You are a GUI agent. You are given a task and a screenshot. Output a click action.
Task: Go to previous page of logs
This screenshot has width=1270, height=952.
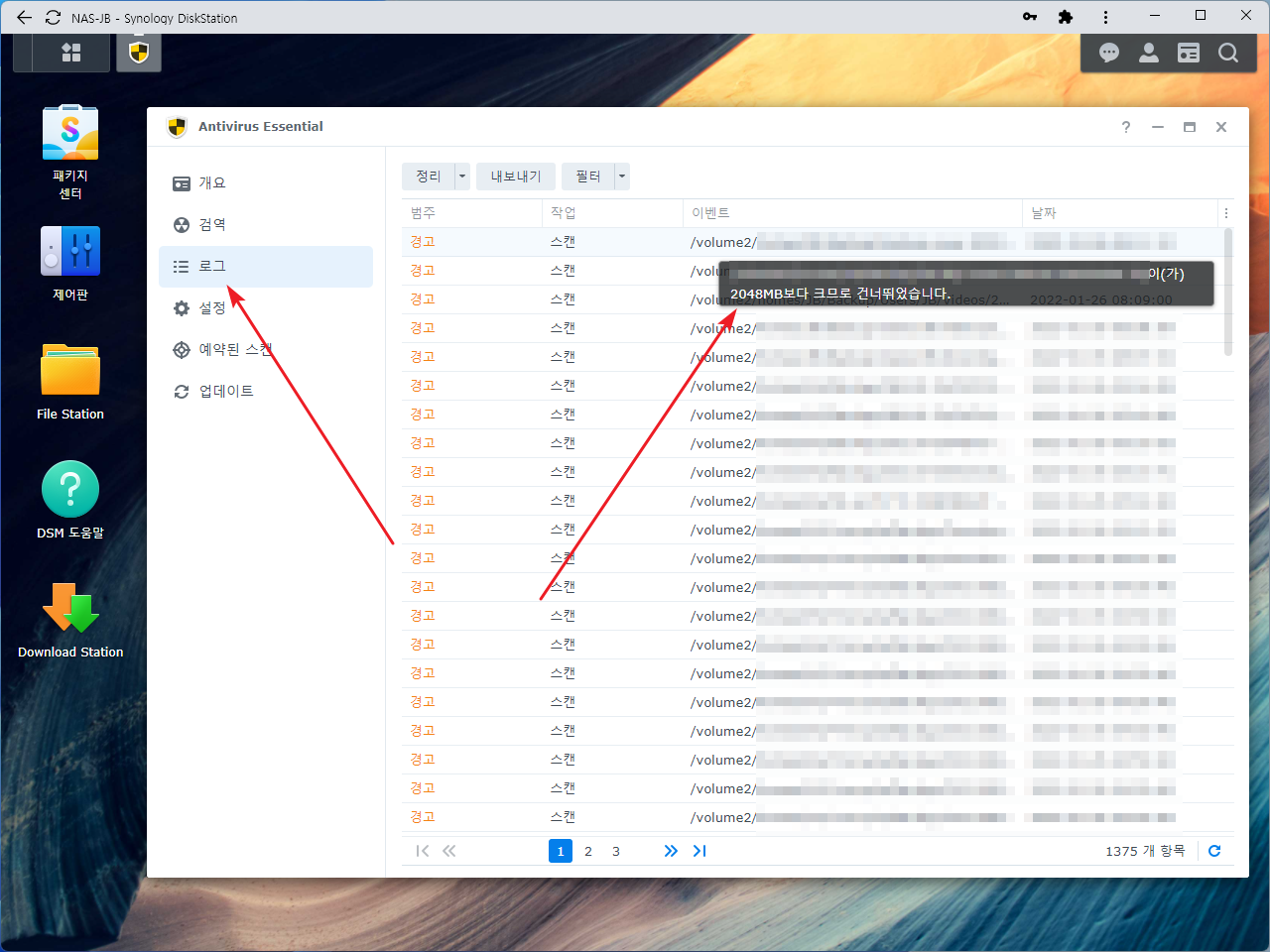pyautogui.click(x=449, y=851)
